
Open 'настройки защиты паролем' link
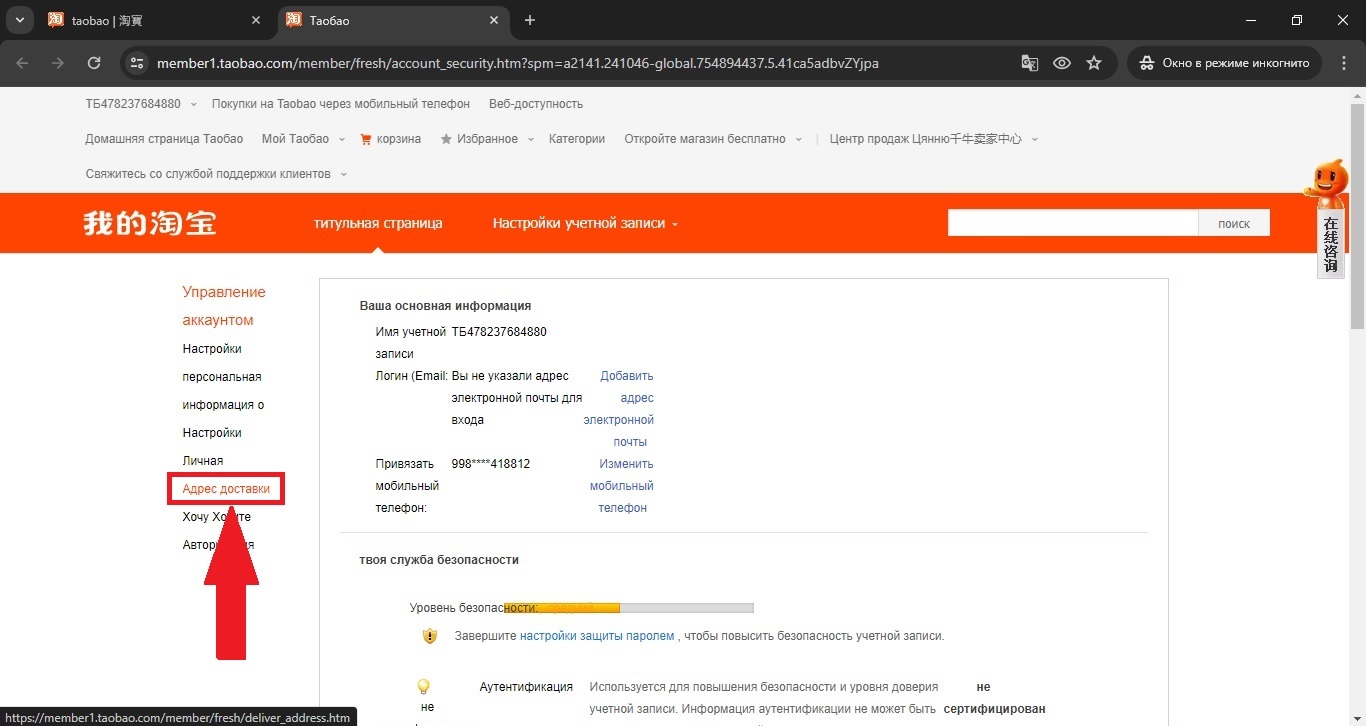[x=597, y=636]
